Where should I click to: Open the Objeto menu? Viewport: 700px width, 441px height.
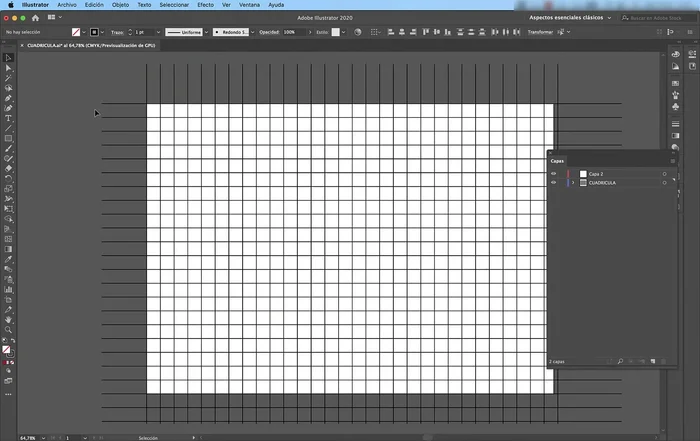point(119,5)
